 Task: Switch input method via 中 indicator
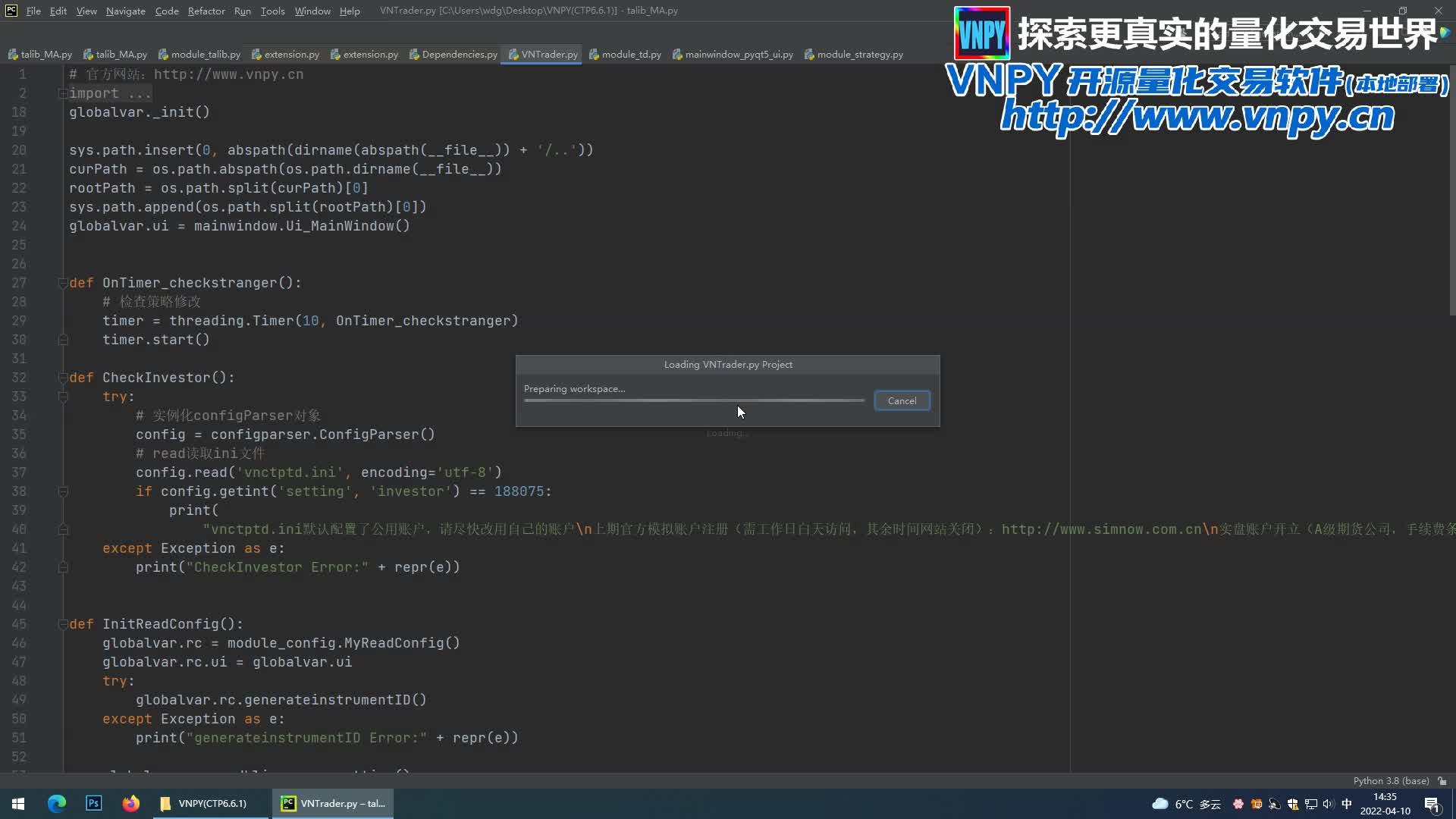[1346, 803]
